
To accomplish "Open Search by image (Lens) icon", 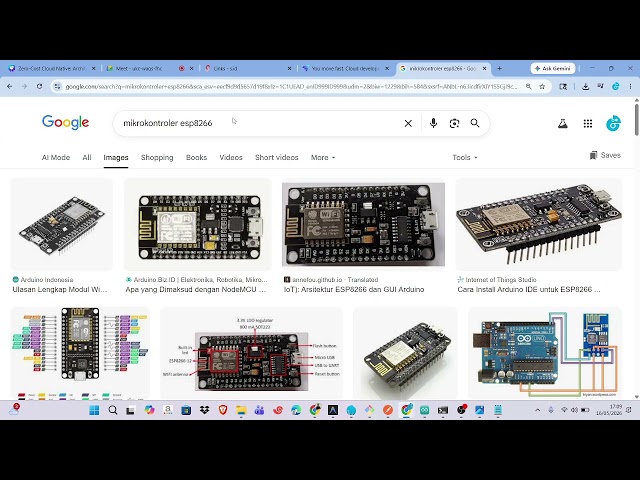I will [454, 123].
